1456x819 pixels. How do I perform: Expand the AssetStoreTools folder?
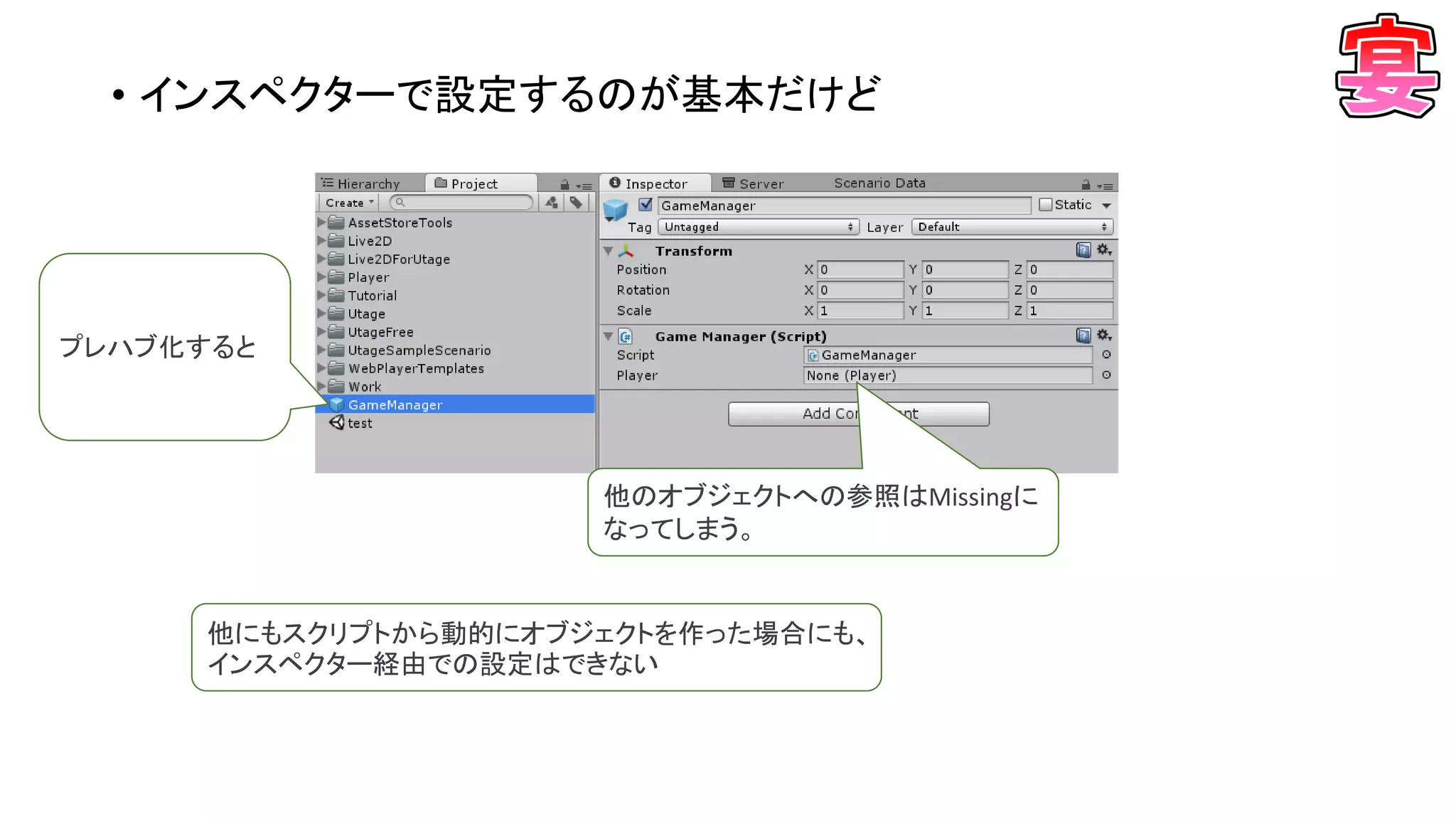point(321,223)
